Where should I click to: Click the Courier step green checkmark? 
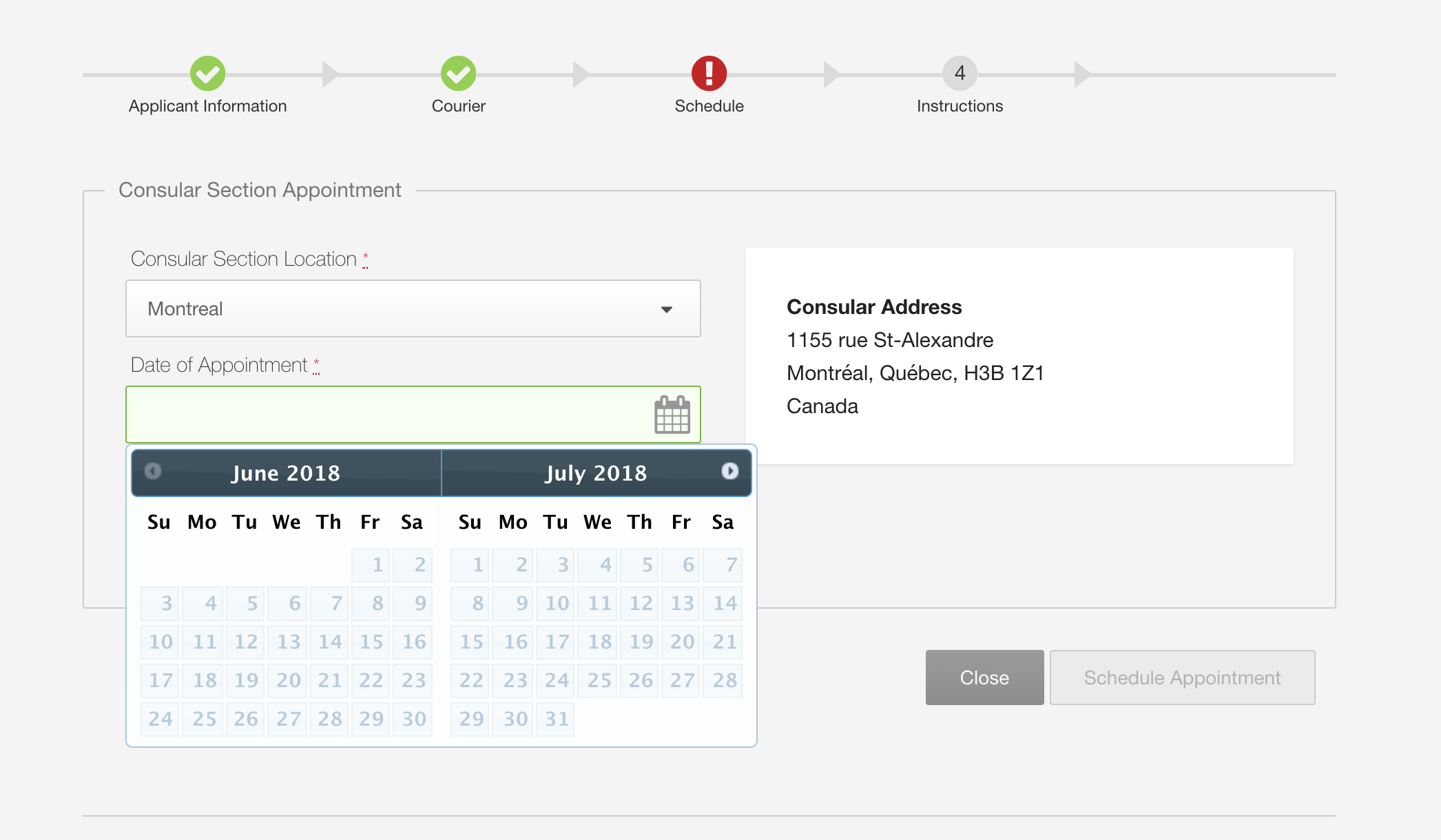tap(459, 73)
